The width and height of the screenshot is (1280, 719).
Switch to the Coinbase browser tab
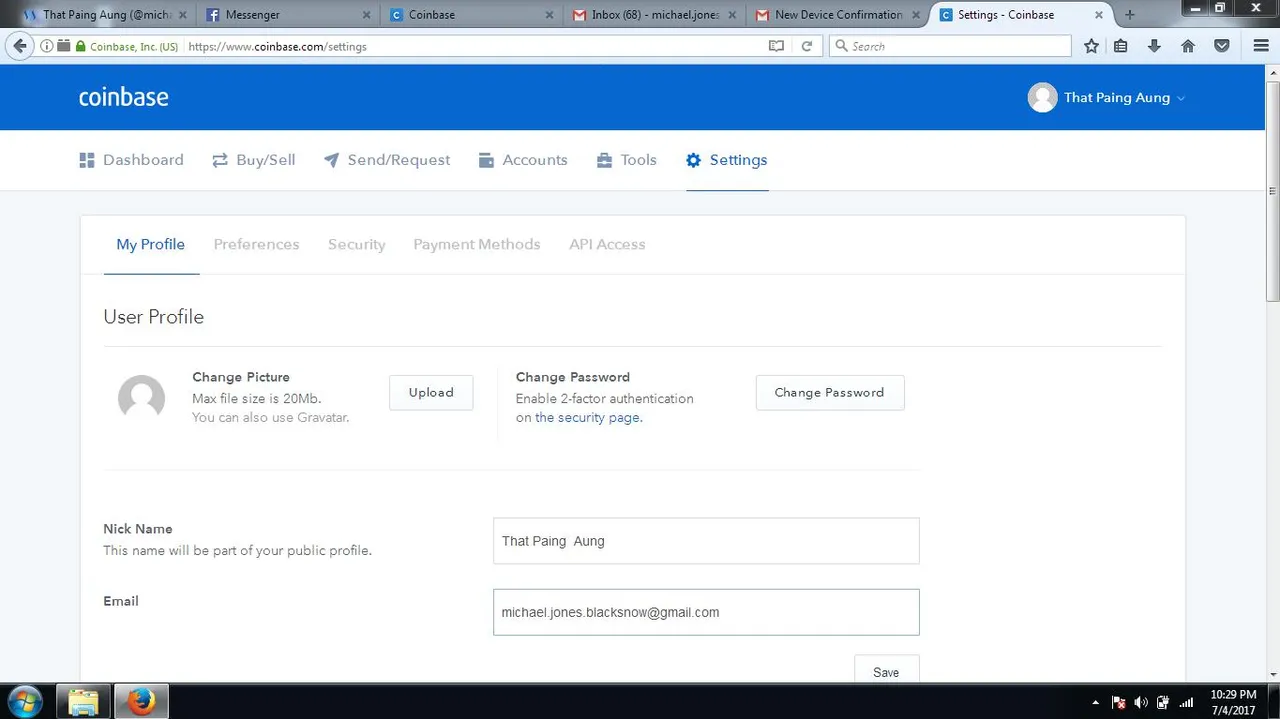click(x=470, y=15)
